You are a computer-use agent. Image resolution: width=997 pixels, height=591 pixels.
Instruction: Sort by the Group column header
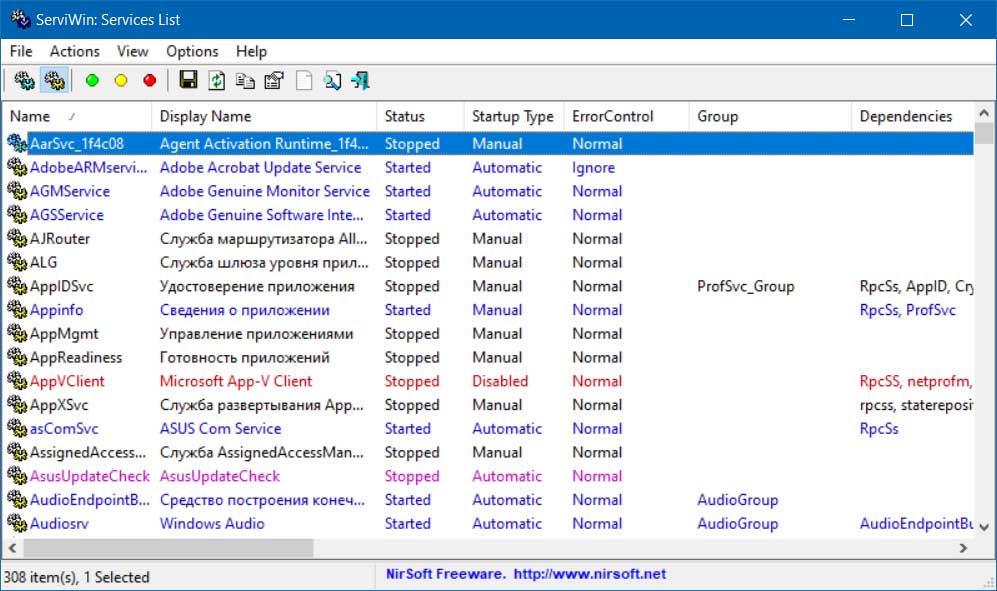tap(770, 116)
